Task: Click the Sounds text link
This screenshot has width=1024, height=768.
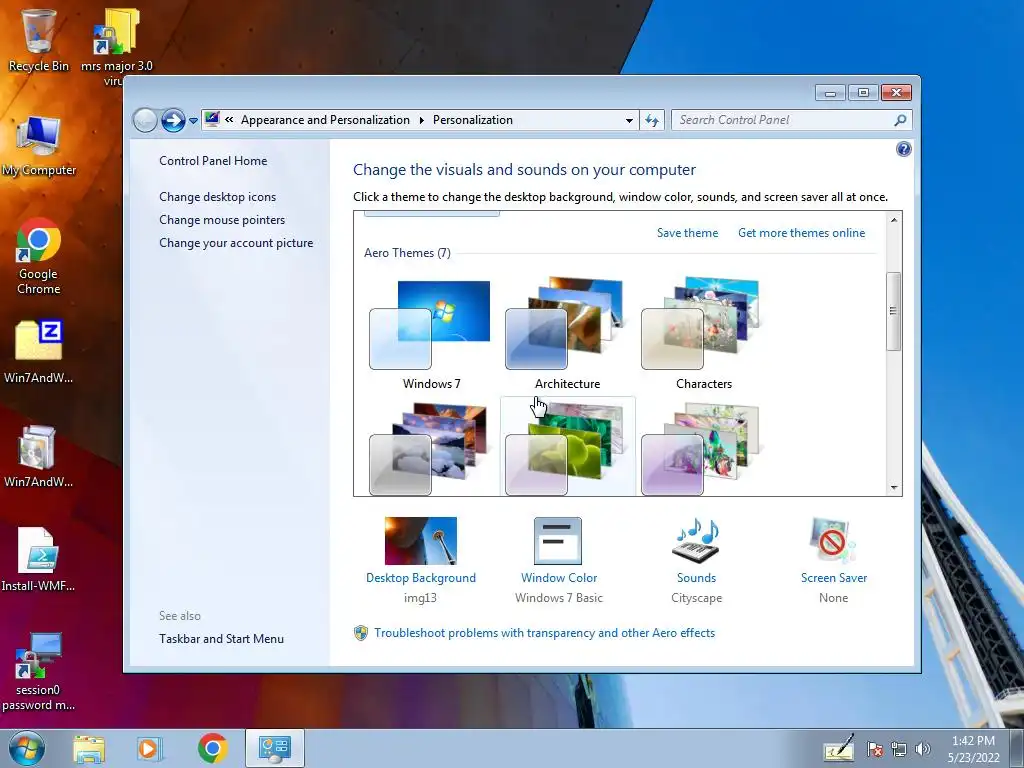Action: coord(696,578)
